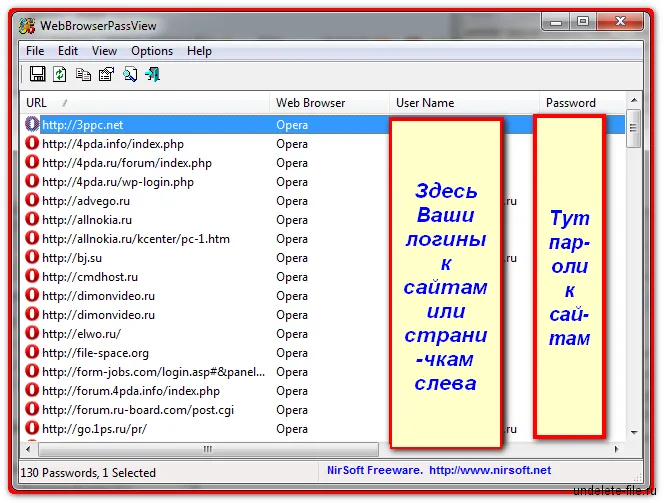Image resolution: width=663 pixels, height=503 pixels.
Task: Open the Edit menu
Action: pos(68,51)
